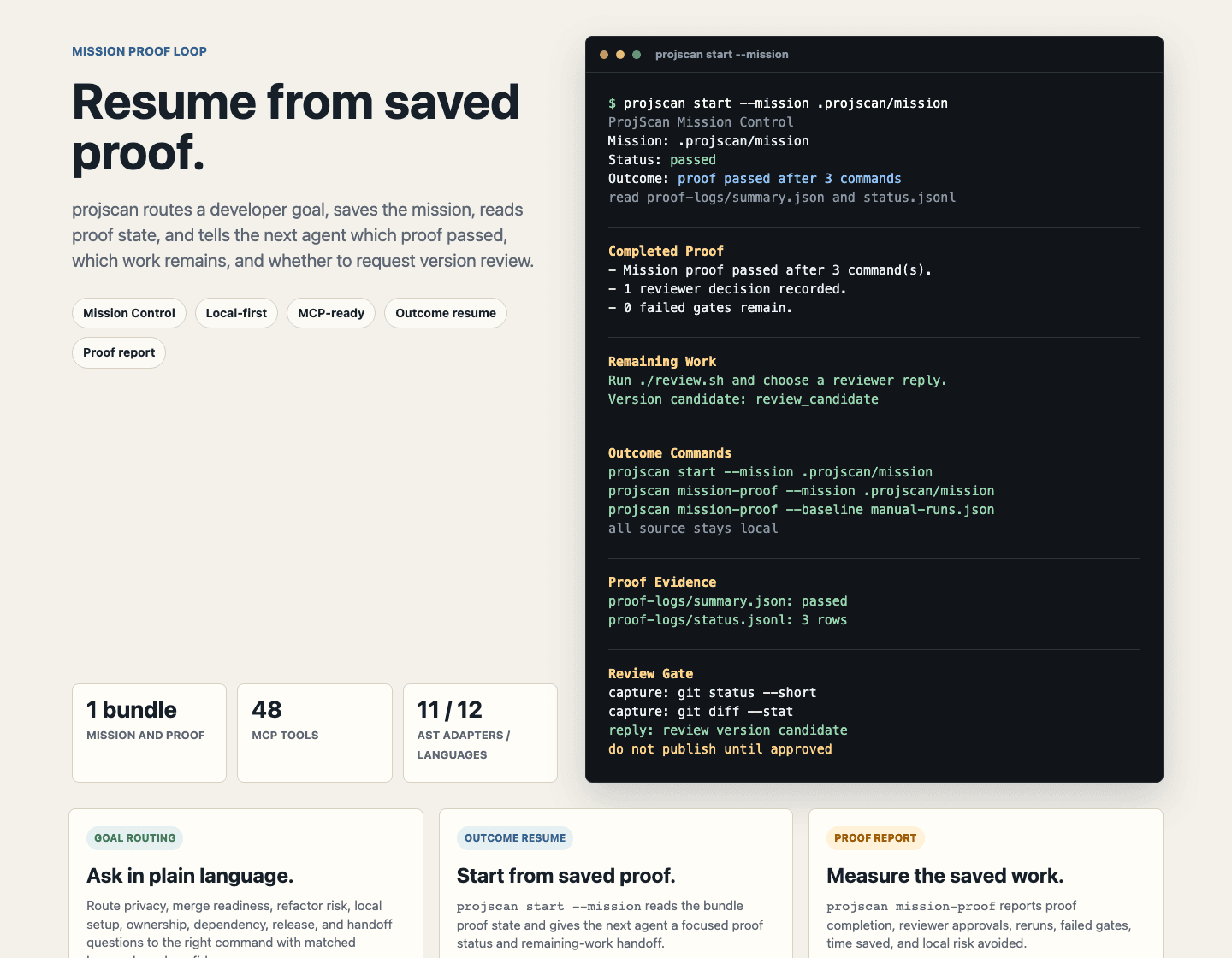Click the 'Review Gate' heading
This screenshot has width=1232, height=958.
tap(650, 674)
